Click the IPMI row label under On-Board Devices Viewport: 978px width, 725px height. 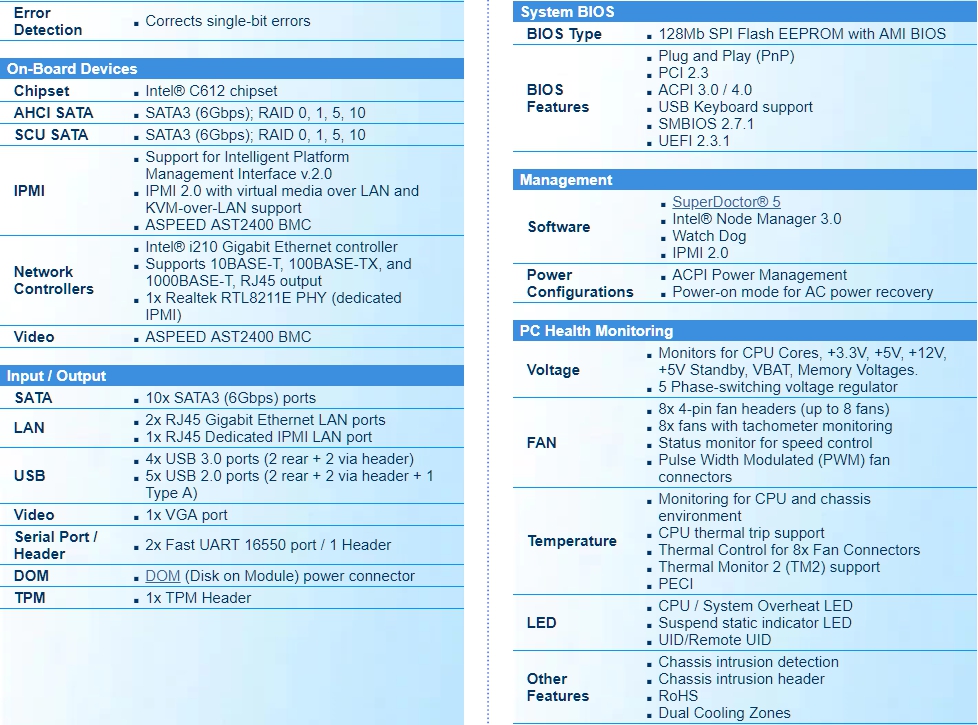(30, 191)
